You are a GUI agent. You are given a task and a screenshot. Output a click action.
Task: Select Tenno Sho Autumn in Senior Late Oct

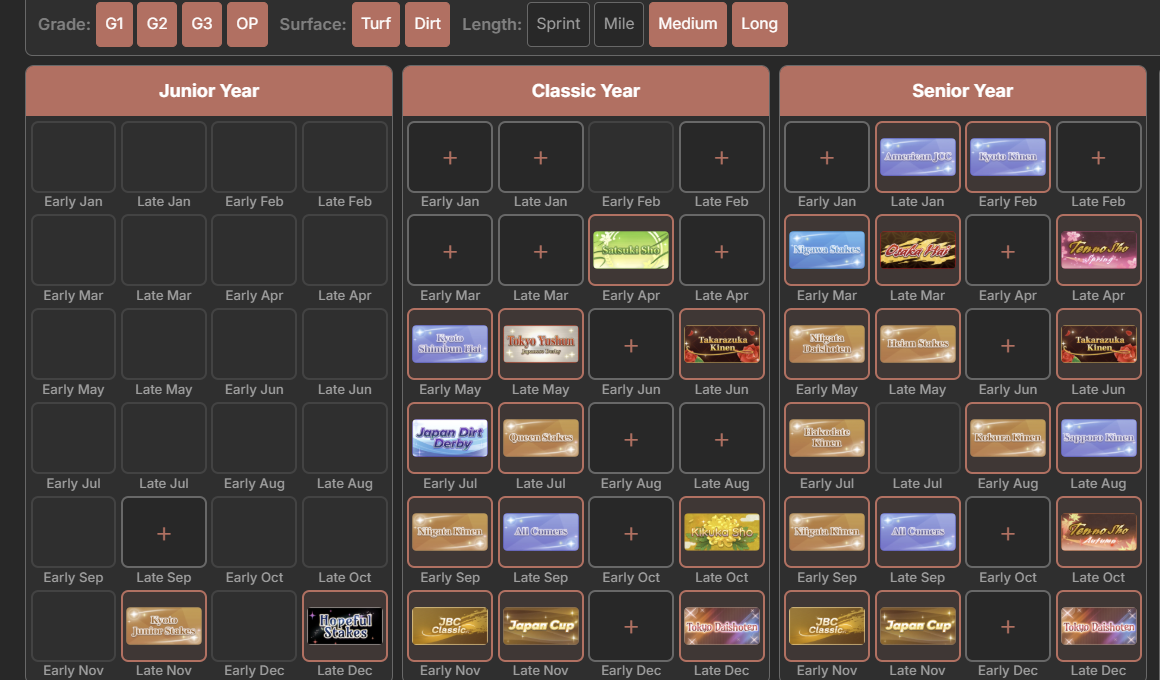pyautogui.click(x=1099, y=532)
